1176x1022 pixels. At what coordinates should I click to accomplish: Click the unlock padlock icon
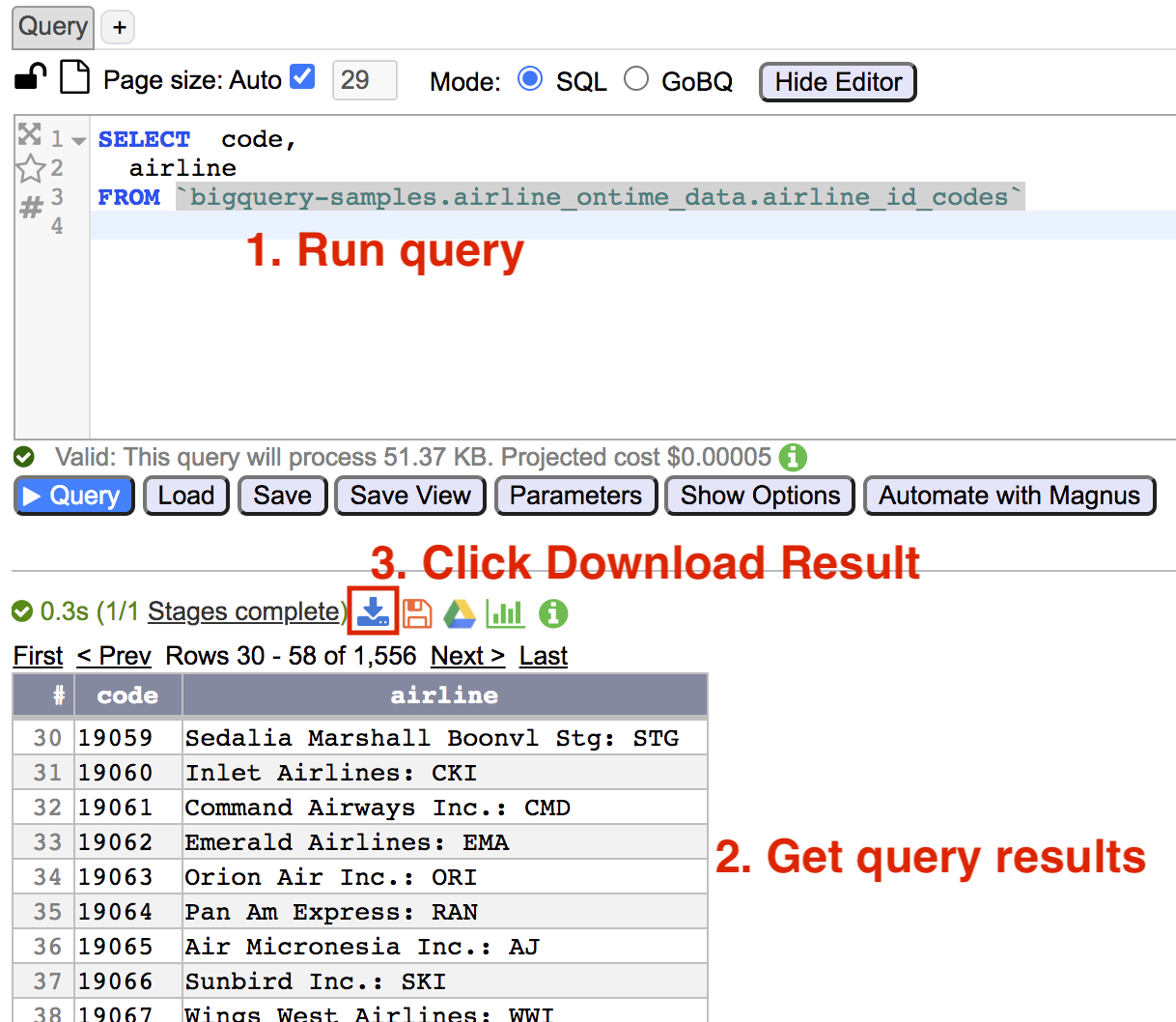(31, 77)
